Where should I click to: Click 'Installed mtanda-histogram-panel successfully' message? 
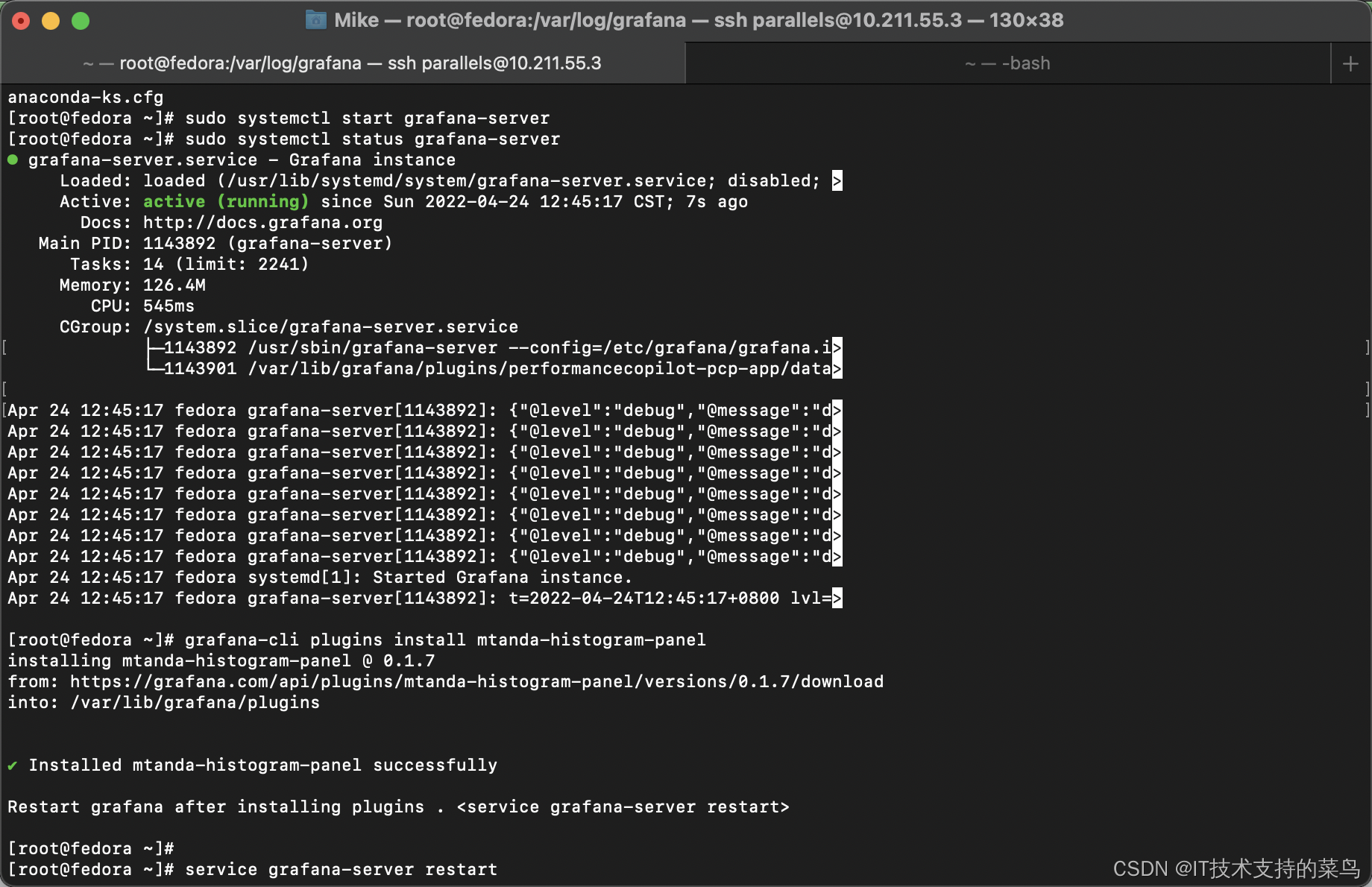[262, 765]
